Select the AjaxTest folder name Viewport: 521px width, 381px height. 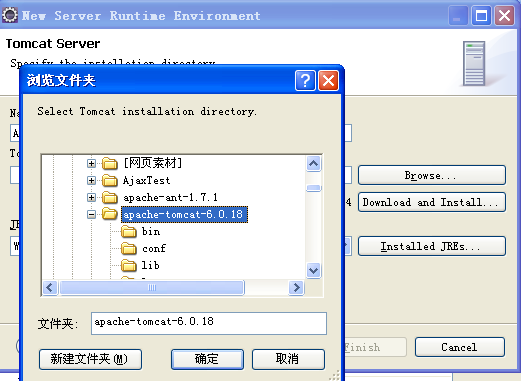tap(147, 180)
